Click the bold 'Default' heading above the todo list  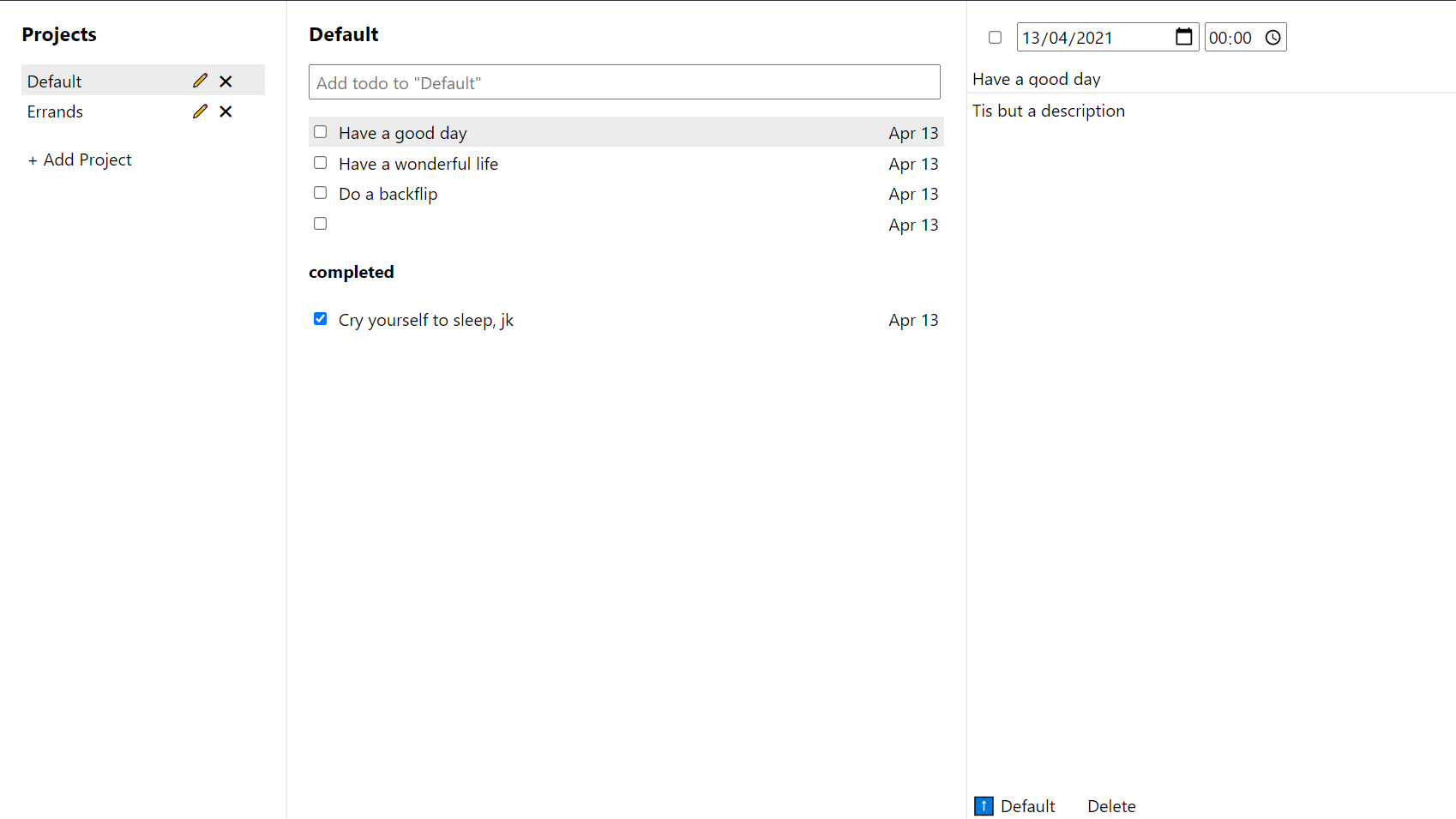click(x=344, y=34)
